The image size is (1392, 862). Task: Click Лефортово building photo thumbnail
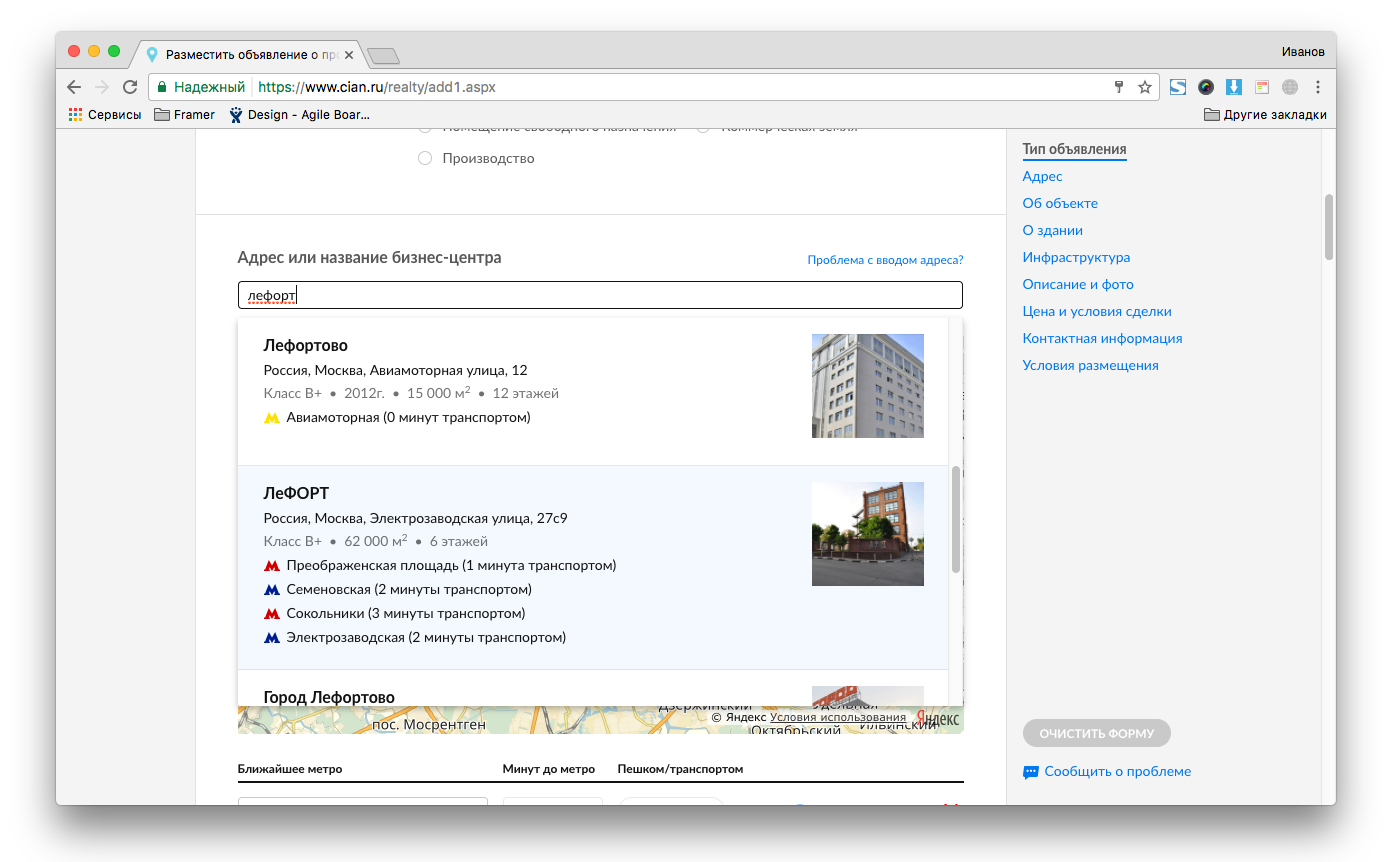[868, 386]
